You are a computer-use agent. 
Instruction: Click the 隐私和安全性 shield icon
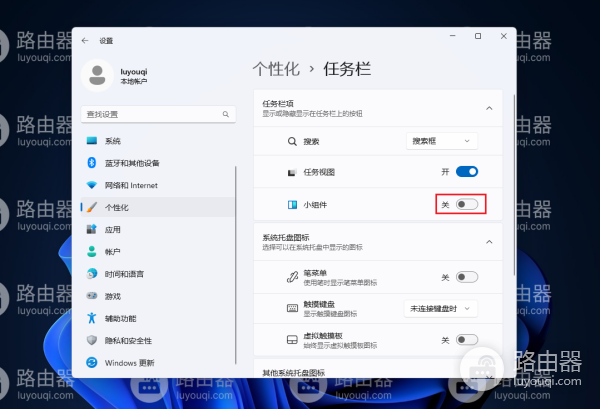(x=92, y=340)
